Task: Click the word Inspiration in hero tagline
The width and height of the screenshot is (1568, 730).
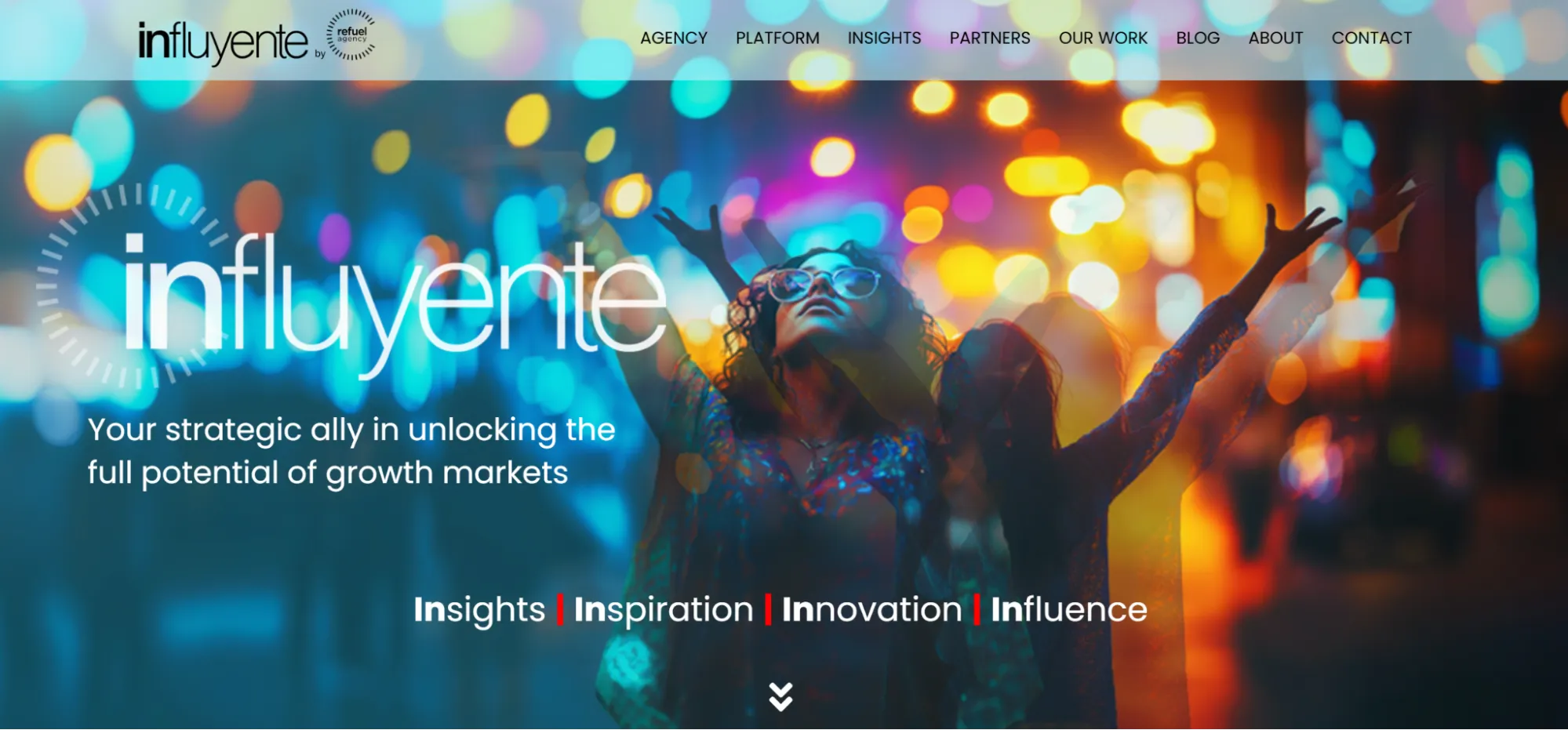Action: point(664,610)
